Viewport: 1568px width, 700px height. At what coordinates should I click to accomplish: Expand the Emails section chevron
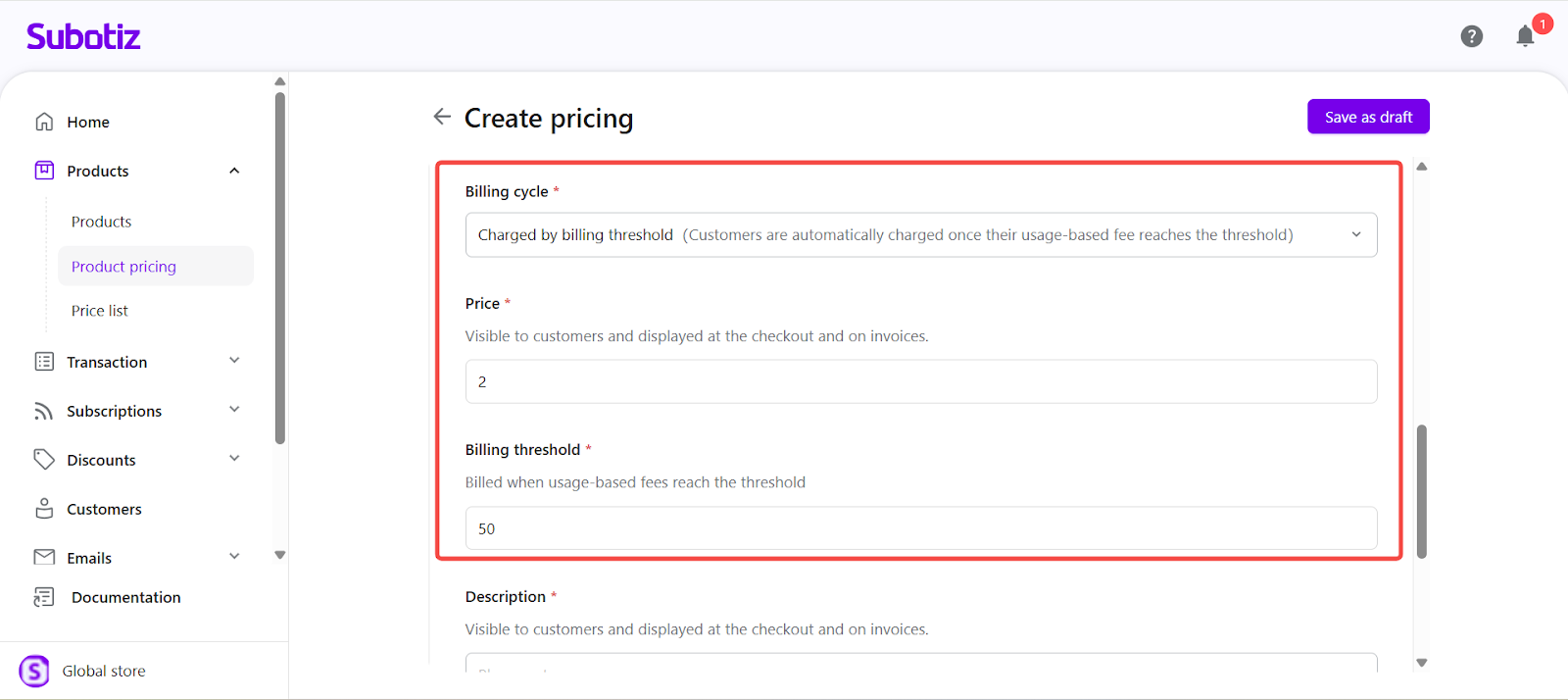point(234,557)
